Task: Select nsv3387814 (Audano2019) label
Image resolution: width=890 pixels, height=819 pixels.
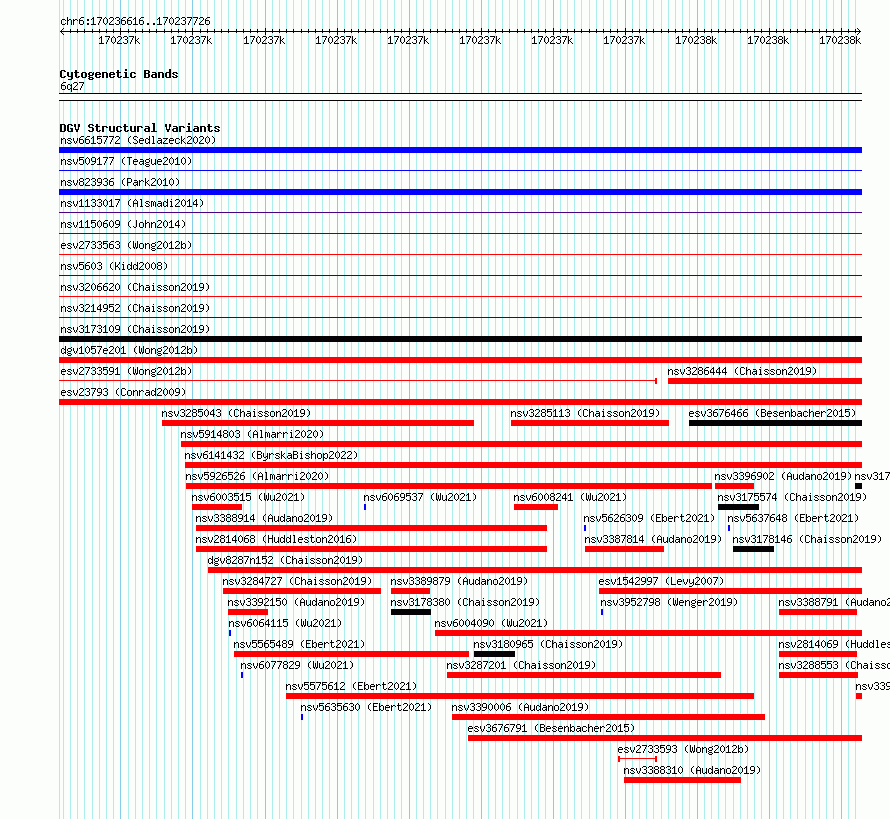Action: tap(653, 539)
